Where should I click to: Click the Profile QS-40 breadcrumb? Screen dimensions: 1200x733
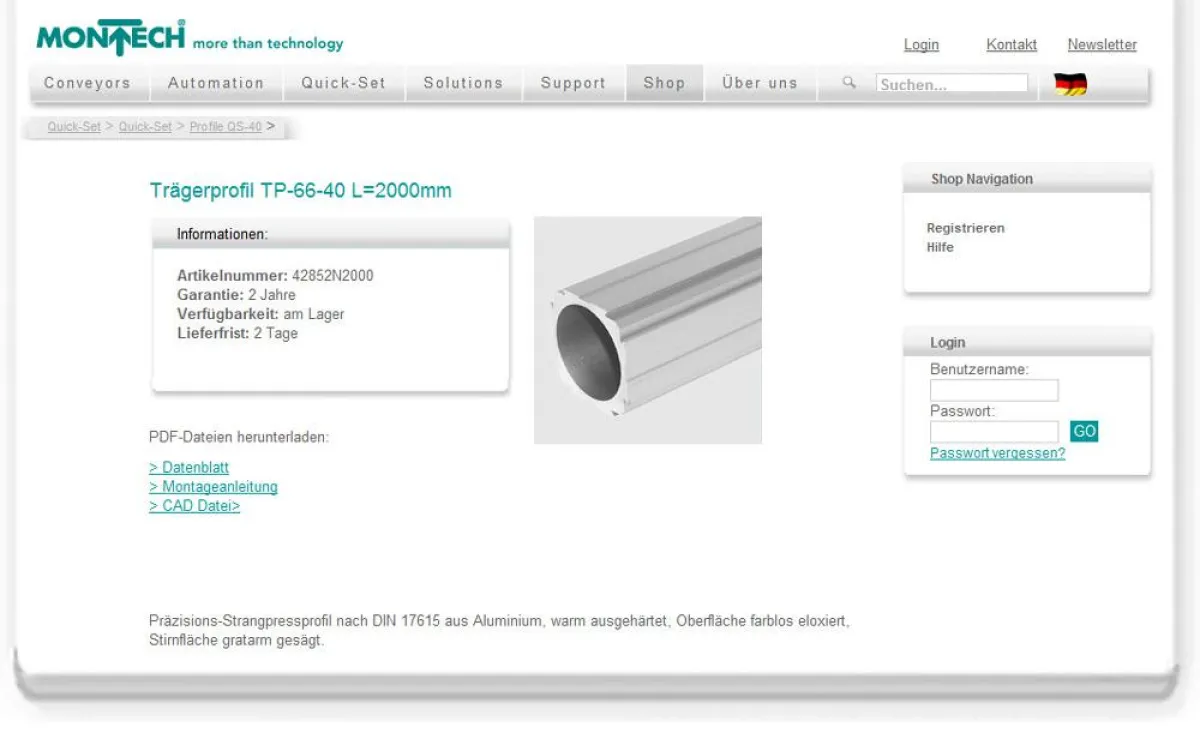click(226, 127)
